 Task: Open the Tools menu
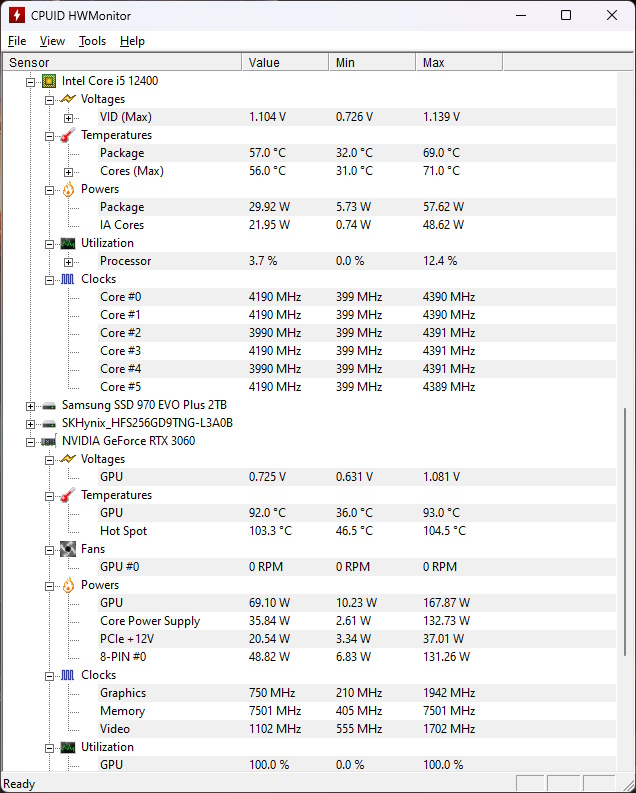click(x=93, y=41)
